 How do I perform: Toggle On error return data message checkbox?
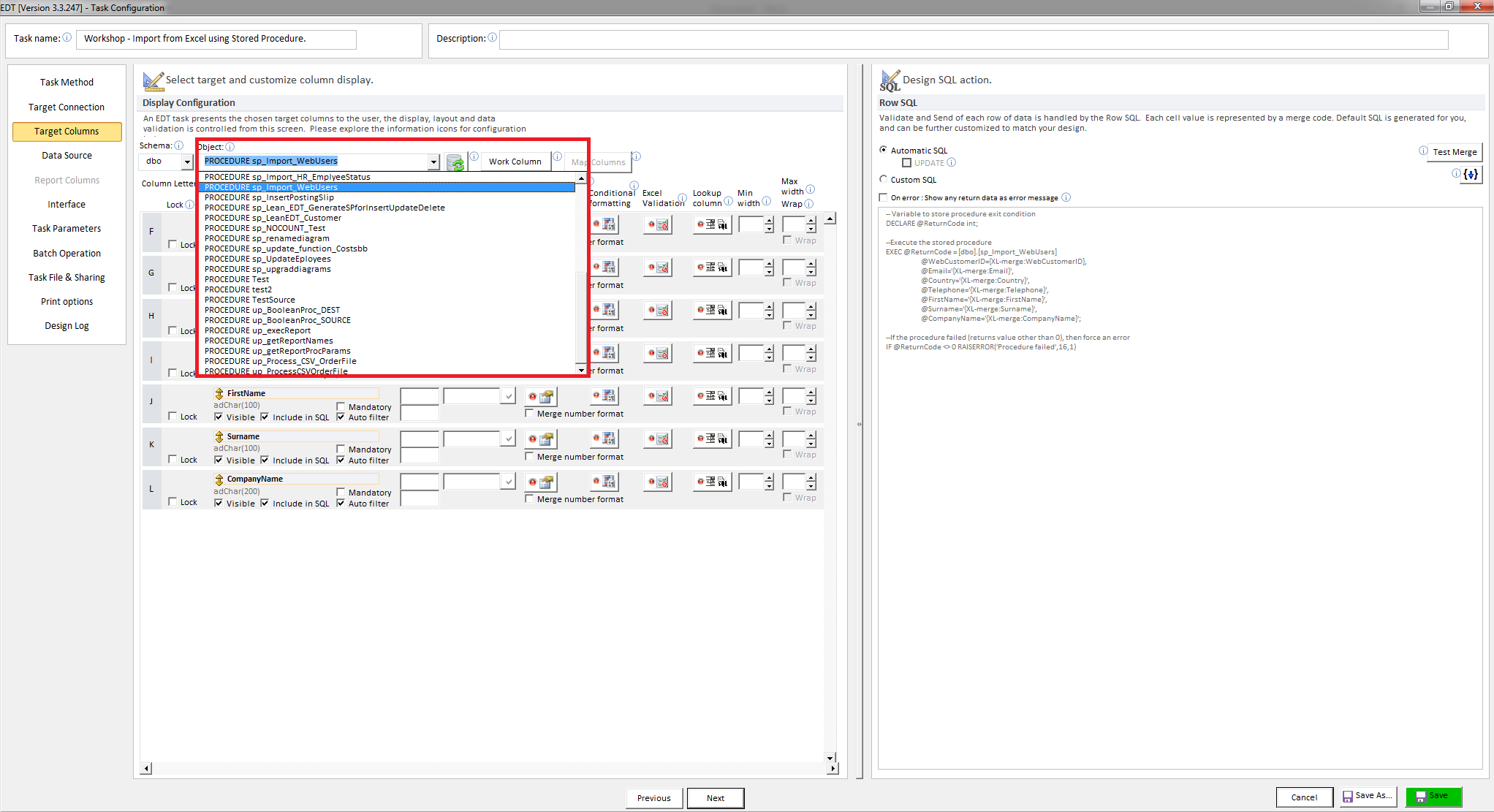(883, 197)
